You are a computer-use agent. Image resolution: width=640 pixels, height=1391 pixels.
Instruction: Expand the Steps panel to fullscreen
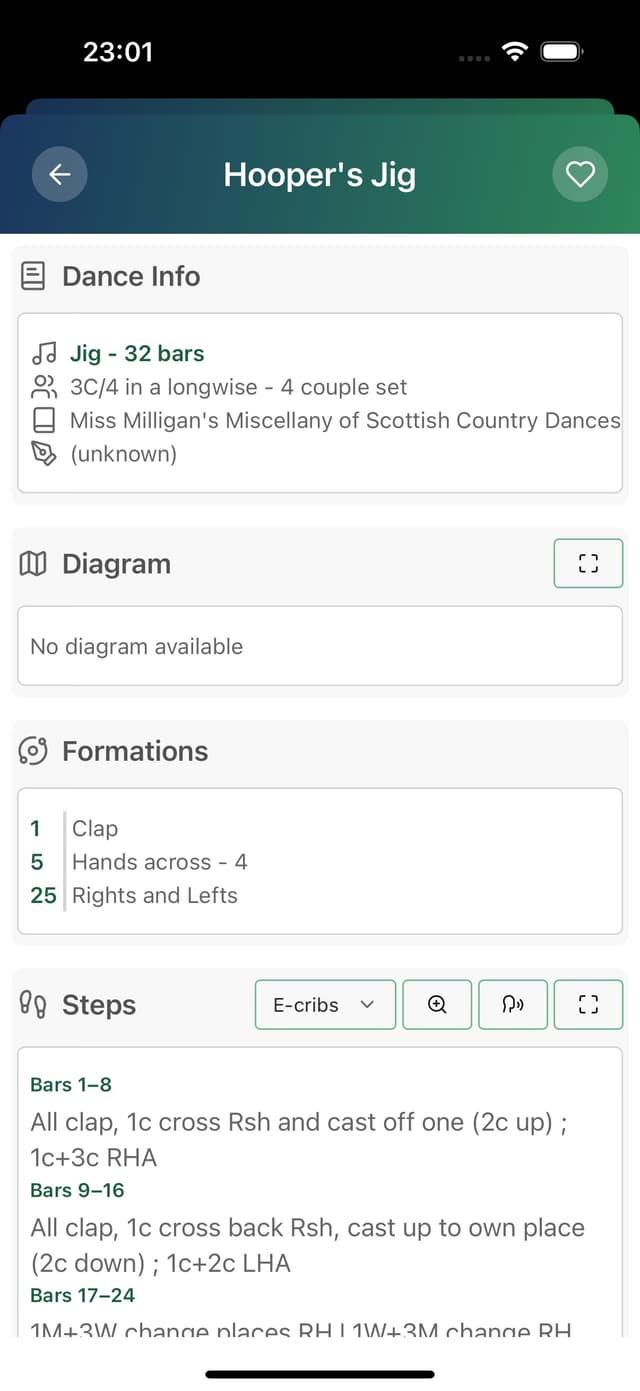tap(588, 1004)
